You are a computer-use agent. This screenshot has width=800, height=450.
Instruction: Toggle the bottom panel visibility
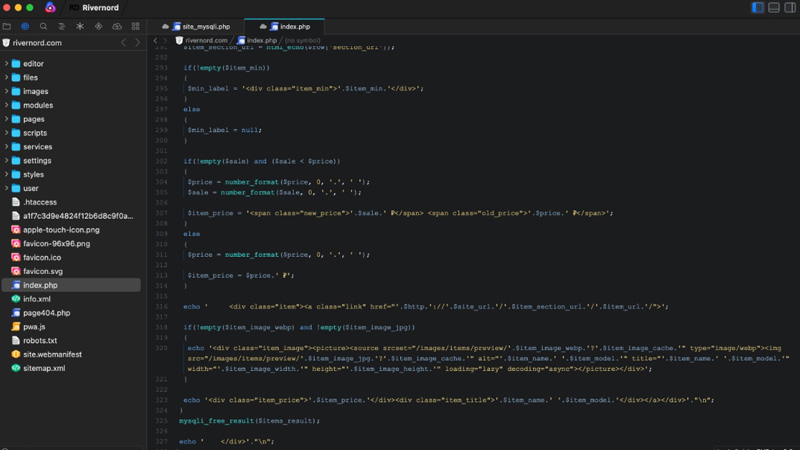point(774,7)
